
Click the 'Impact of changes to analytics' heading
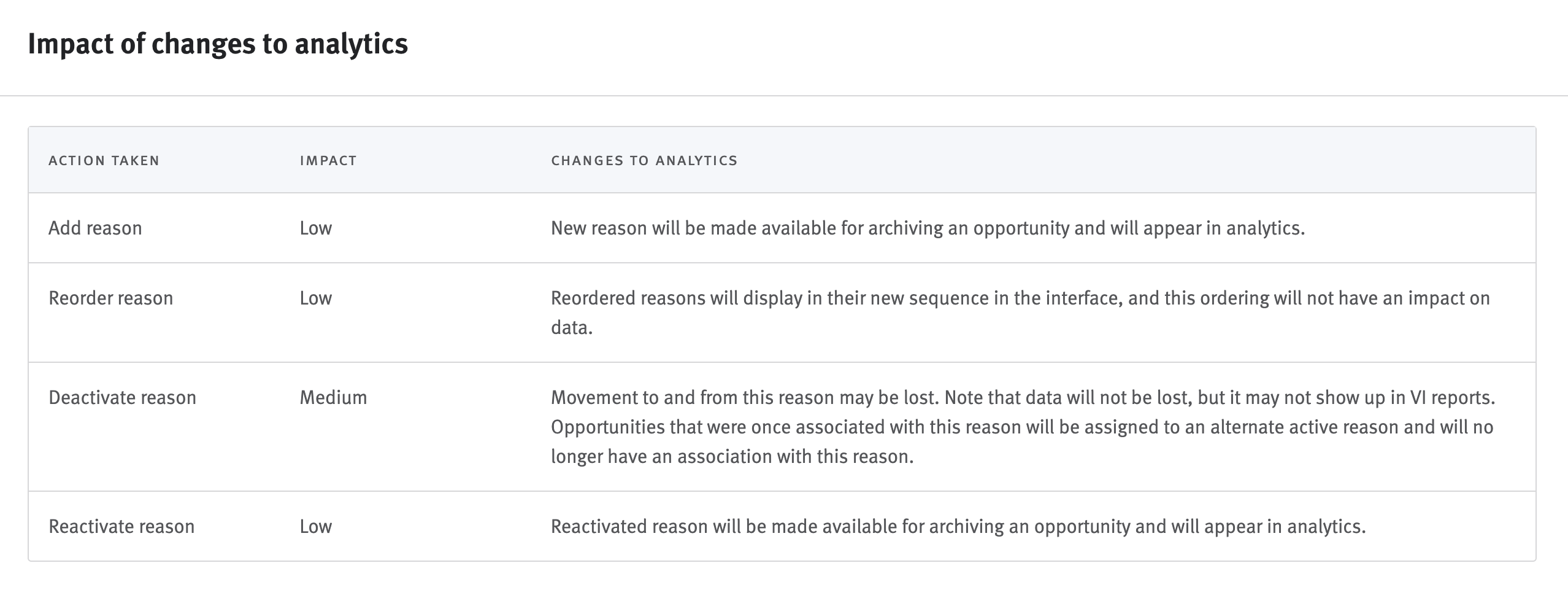pos(218,44)
